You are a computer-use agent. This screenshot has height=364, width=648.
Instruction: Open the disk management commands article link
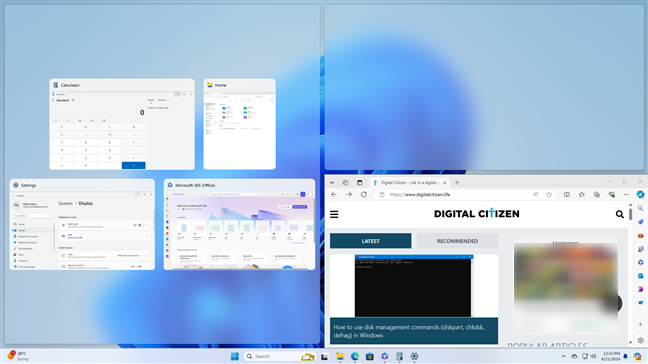(x=408, y=331)
